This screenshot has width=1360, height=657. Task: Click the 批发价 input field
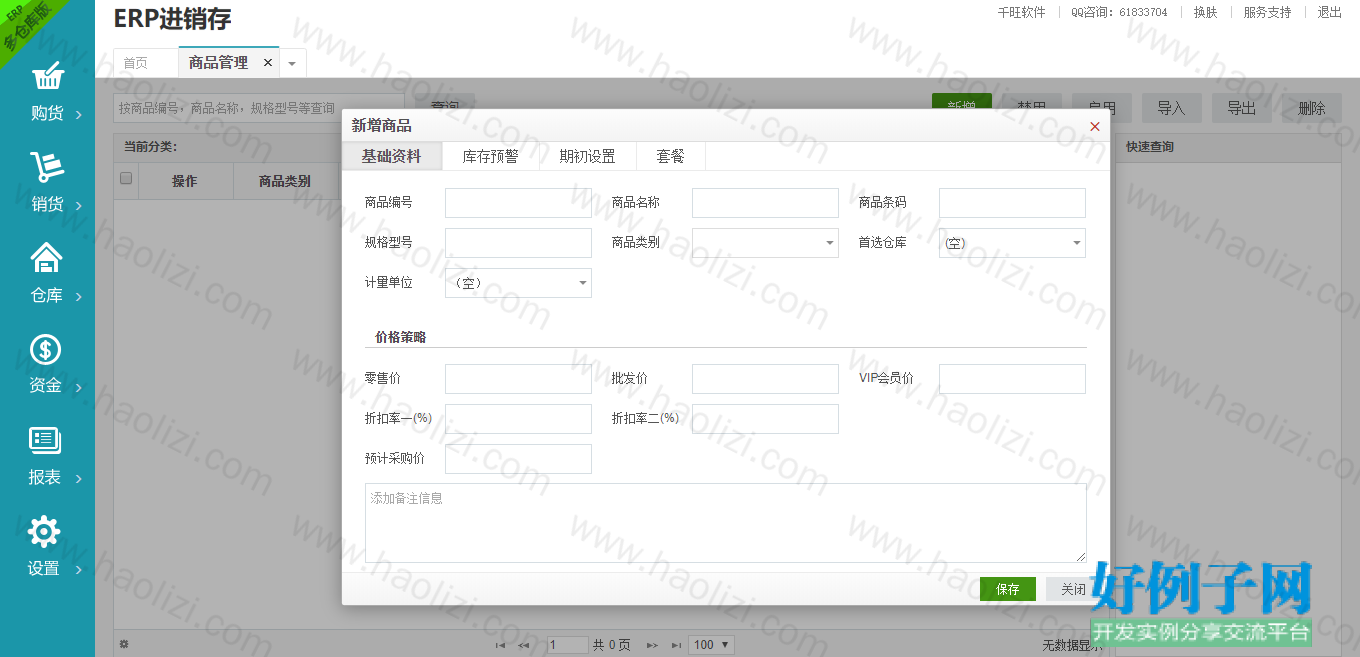tap(765, 379)
